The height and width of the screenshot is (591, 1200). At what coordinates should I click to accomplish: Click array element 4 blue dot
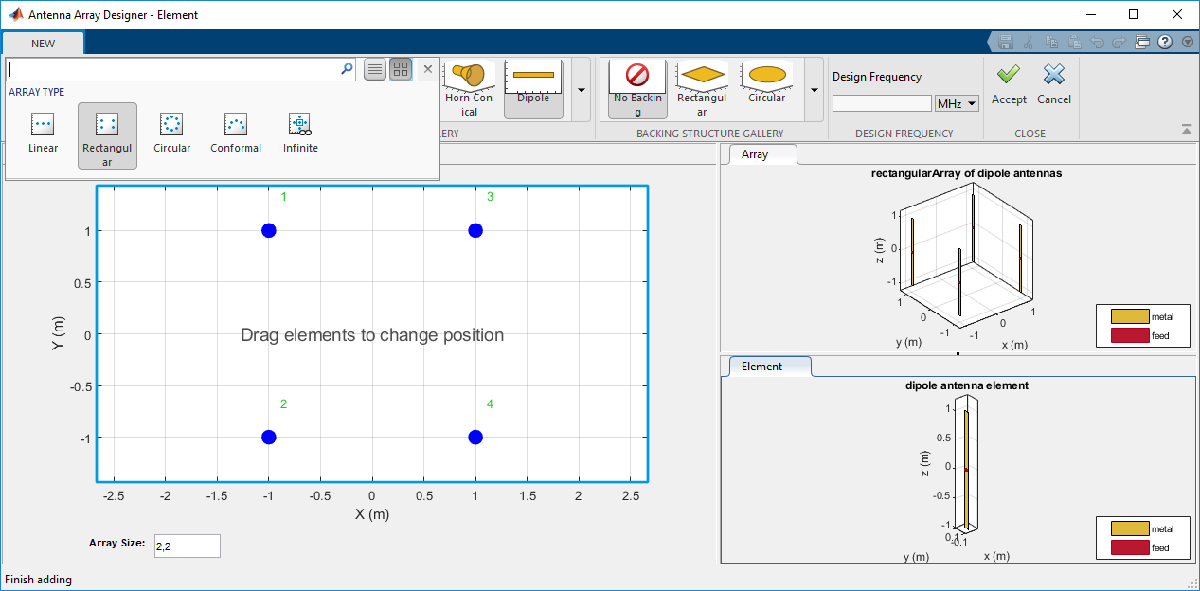(475, 437)
